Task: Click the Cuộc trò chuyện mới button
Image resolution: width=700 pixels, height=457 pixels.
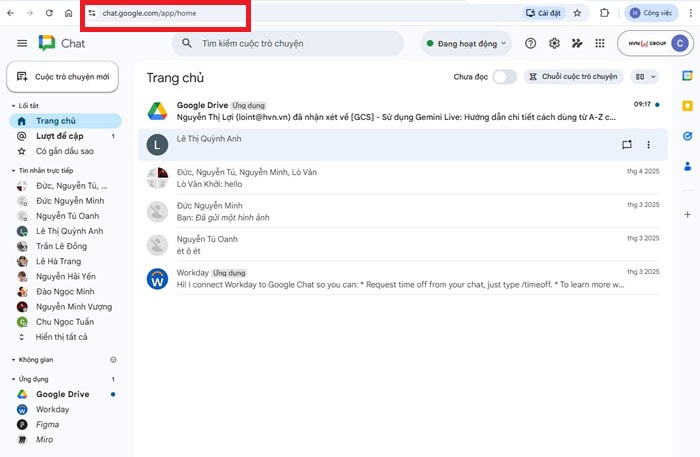Action: point(63,77)
